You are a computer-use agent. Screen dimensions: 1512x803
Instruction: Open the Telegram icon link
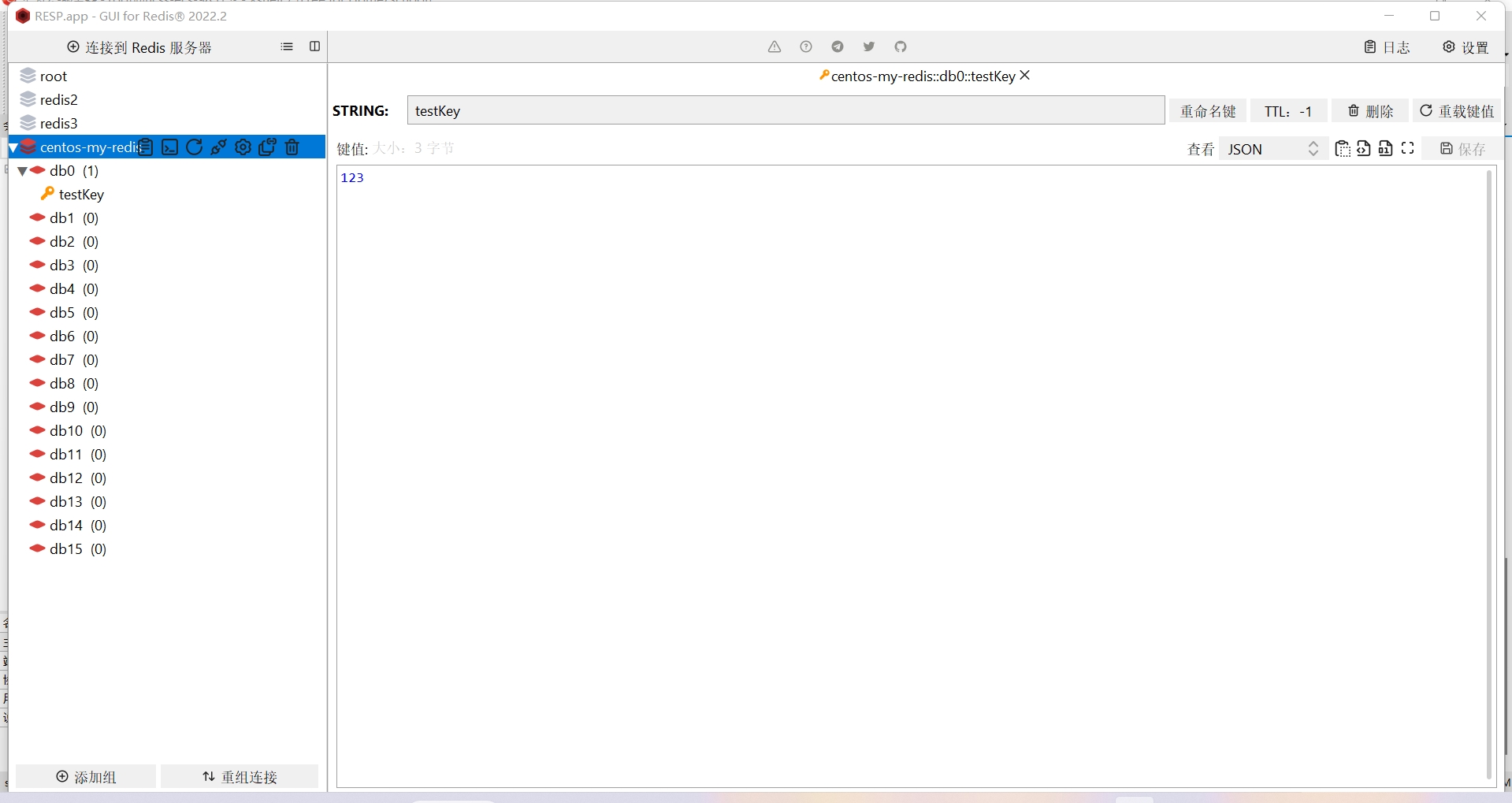pyautogui.click(x=838, y=46)
